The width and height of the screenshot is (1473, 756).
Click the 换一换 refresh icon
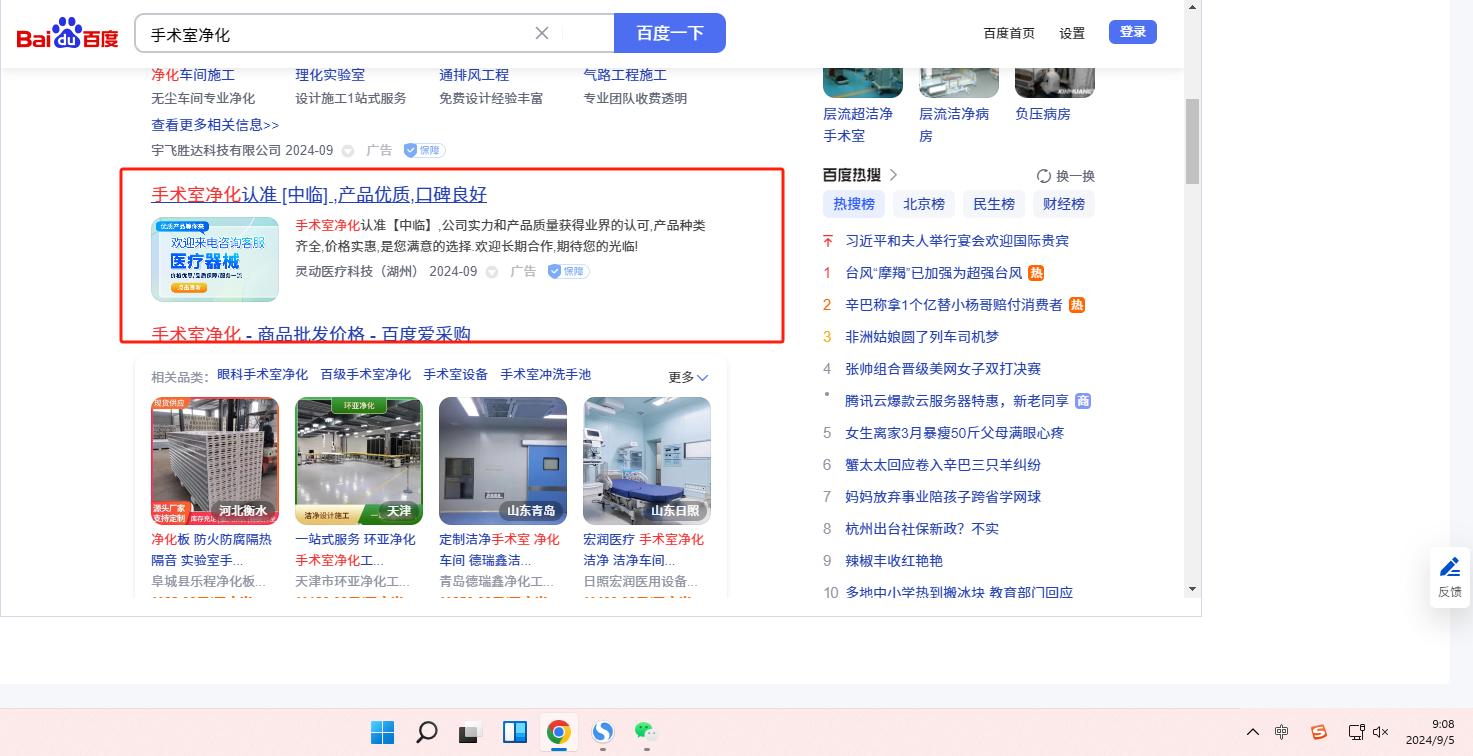pyautogui.click(x=1044, y=176)
